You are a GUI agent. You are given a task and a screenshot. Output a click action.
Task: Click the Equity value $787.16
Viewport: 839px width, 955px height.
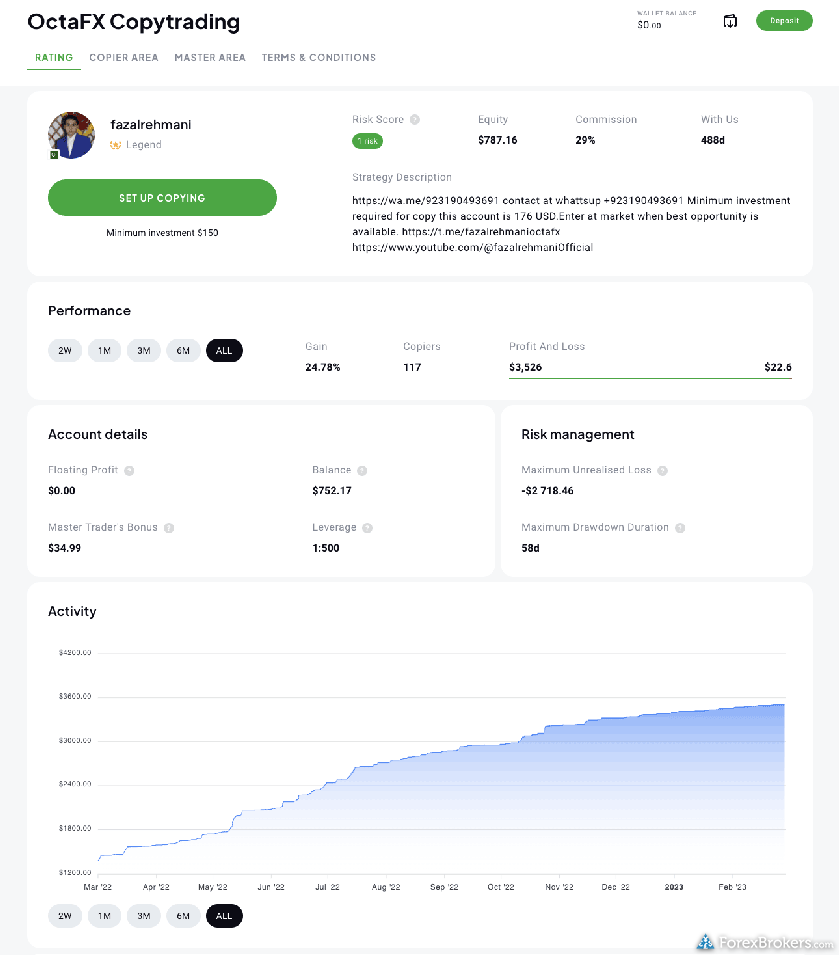[497, 140]
